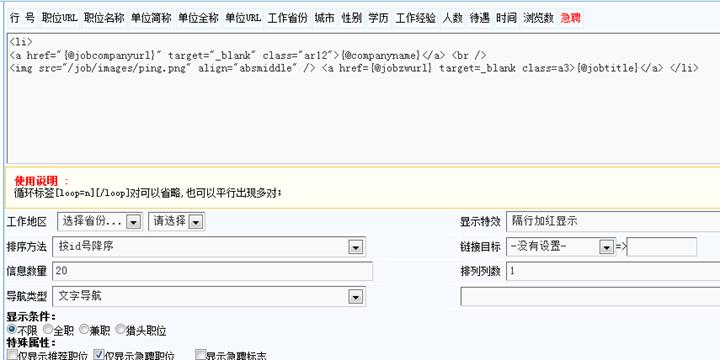Insert the 待遇 tag

pos(479,18)
